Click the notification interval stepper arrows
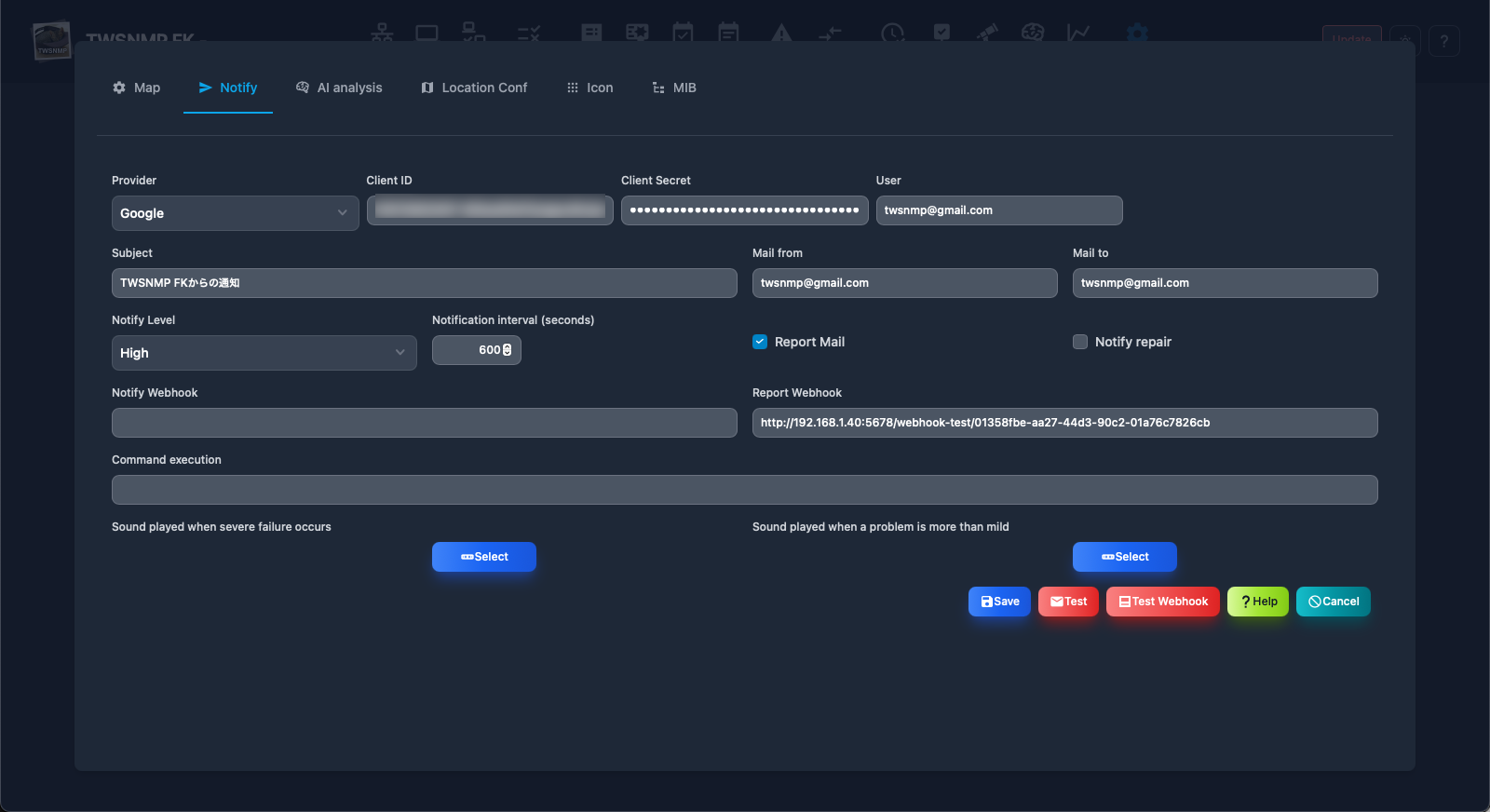 508,350
